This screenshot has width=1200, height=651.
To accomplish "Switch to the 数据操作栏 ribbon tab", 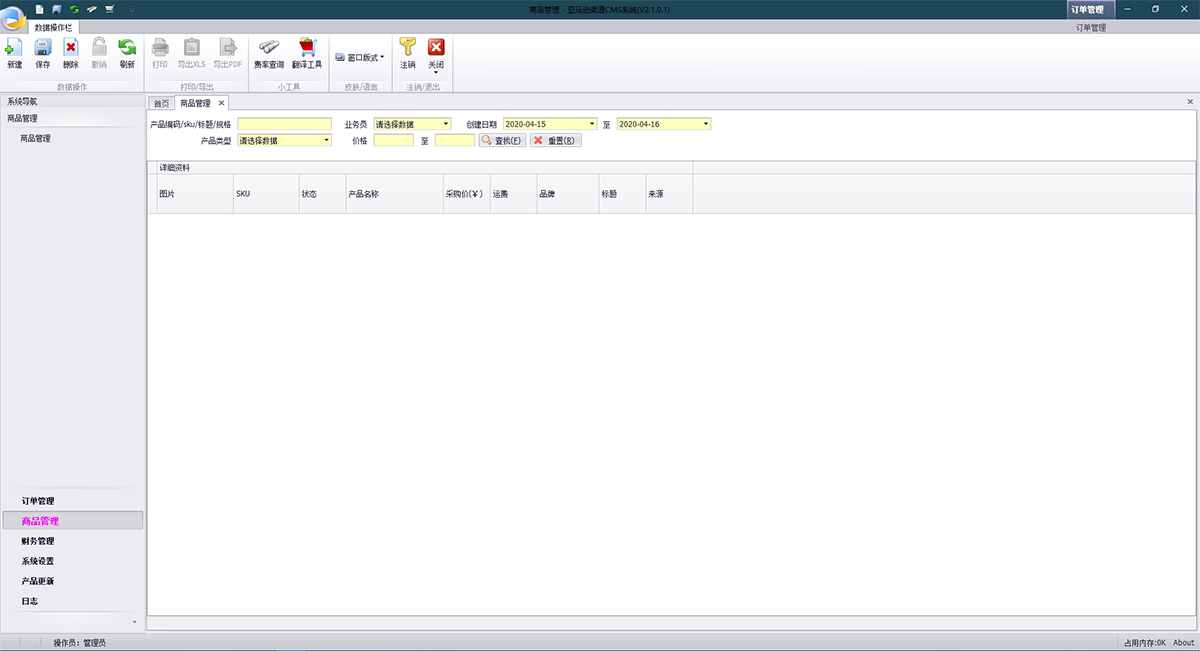I will pyautogui.click(x=53, y=28).
